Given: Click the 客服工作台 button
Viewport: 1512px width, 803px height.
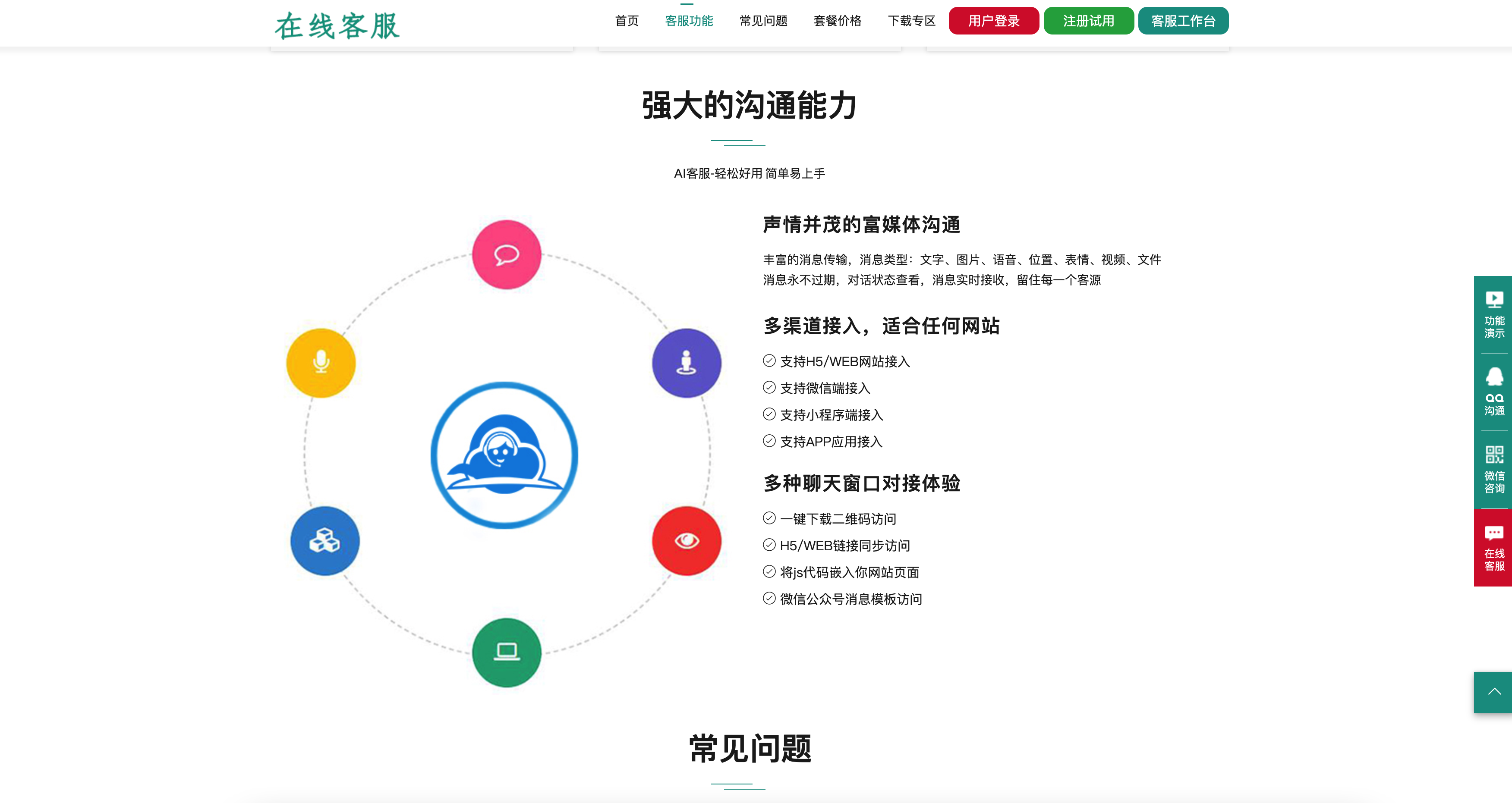Looking at the screenshot, I should pos(1183,21).
